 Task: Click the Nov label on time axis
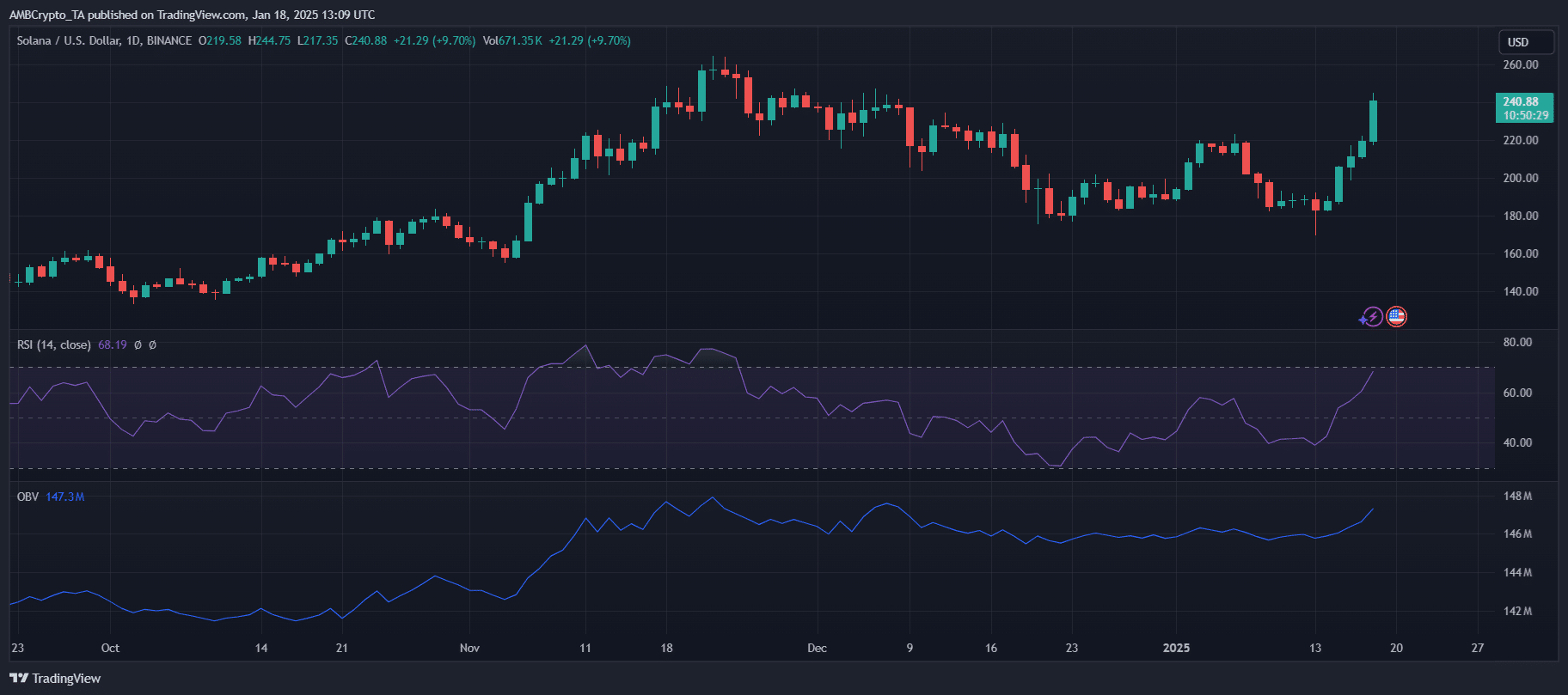469,649
